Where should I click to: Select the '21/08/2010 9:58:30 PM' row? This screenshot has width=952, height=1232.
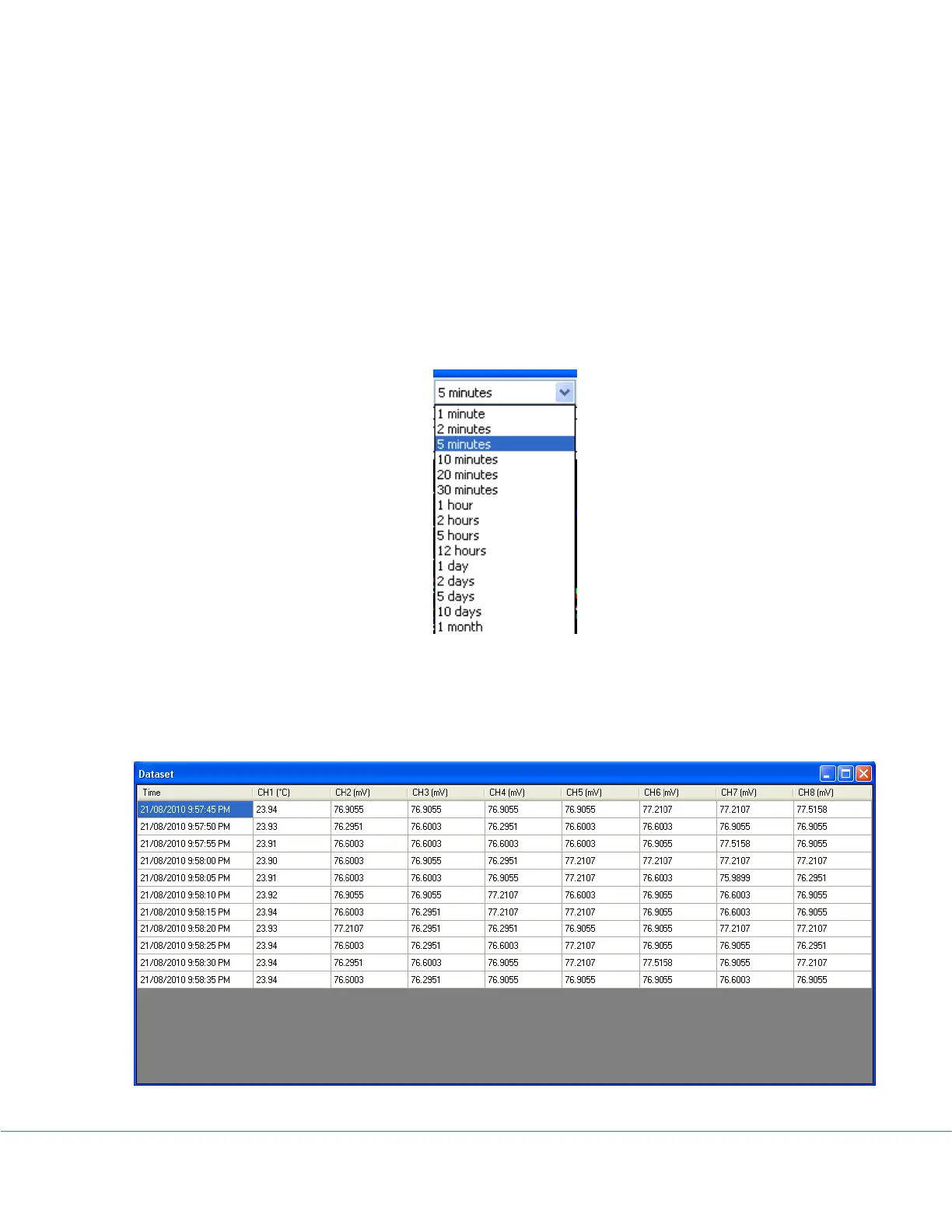point(505,963)
